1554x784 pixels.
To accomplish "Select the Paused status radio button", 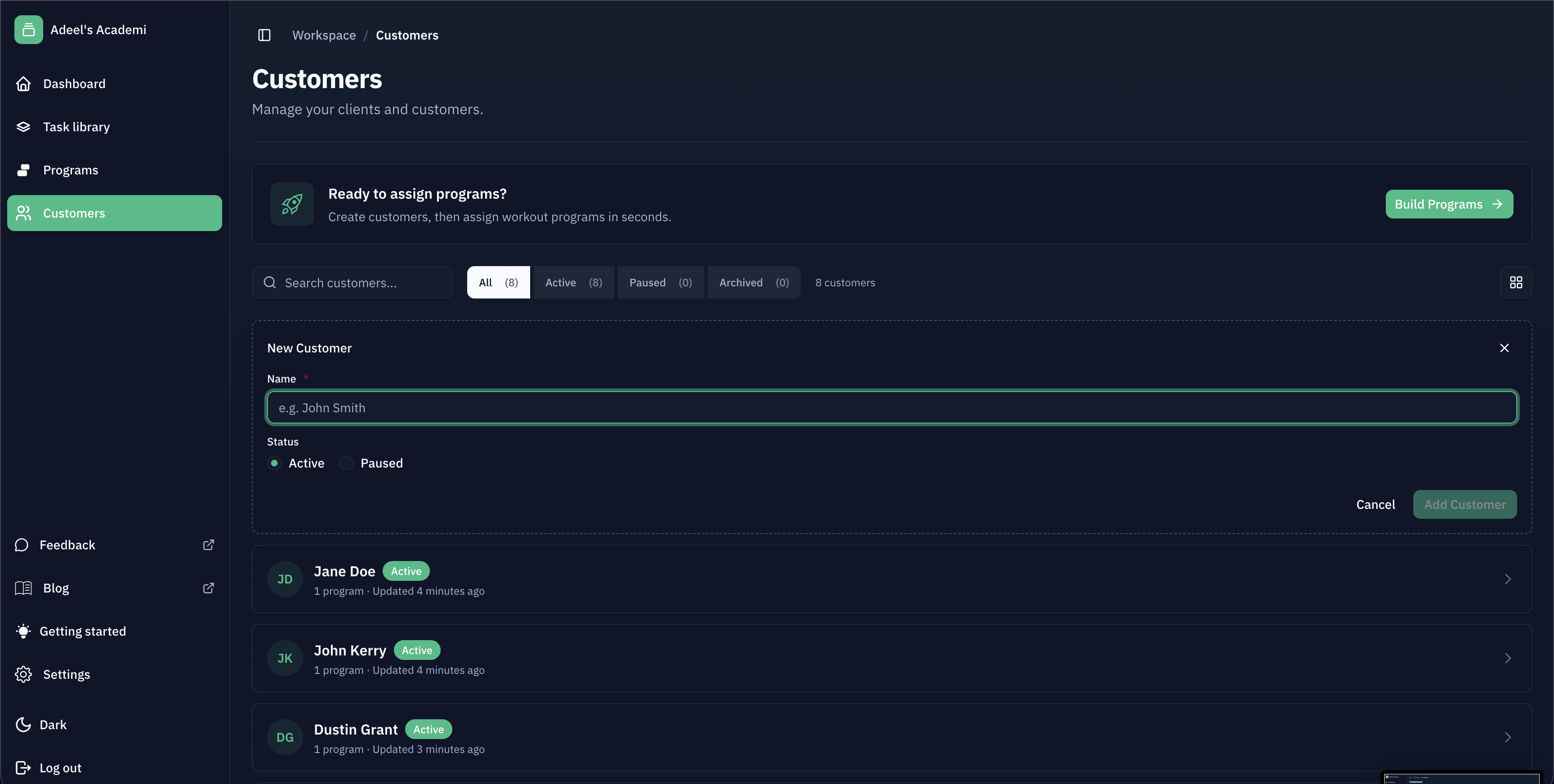I will [x=346, y=463].
